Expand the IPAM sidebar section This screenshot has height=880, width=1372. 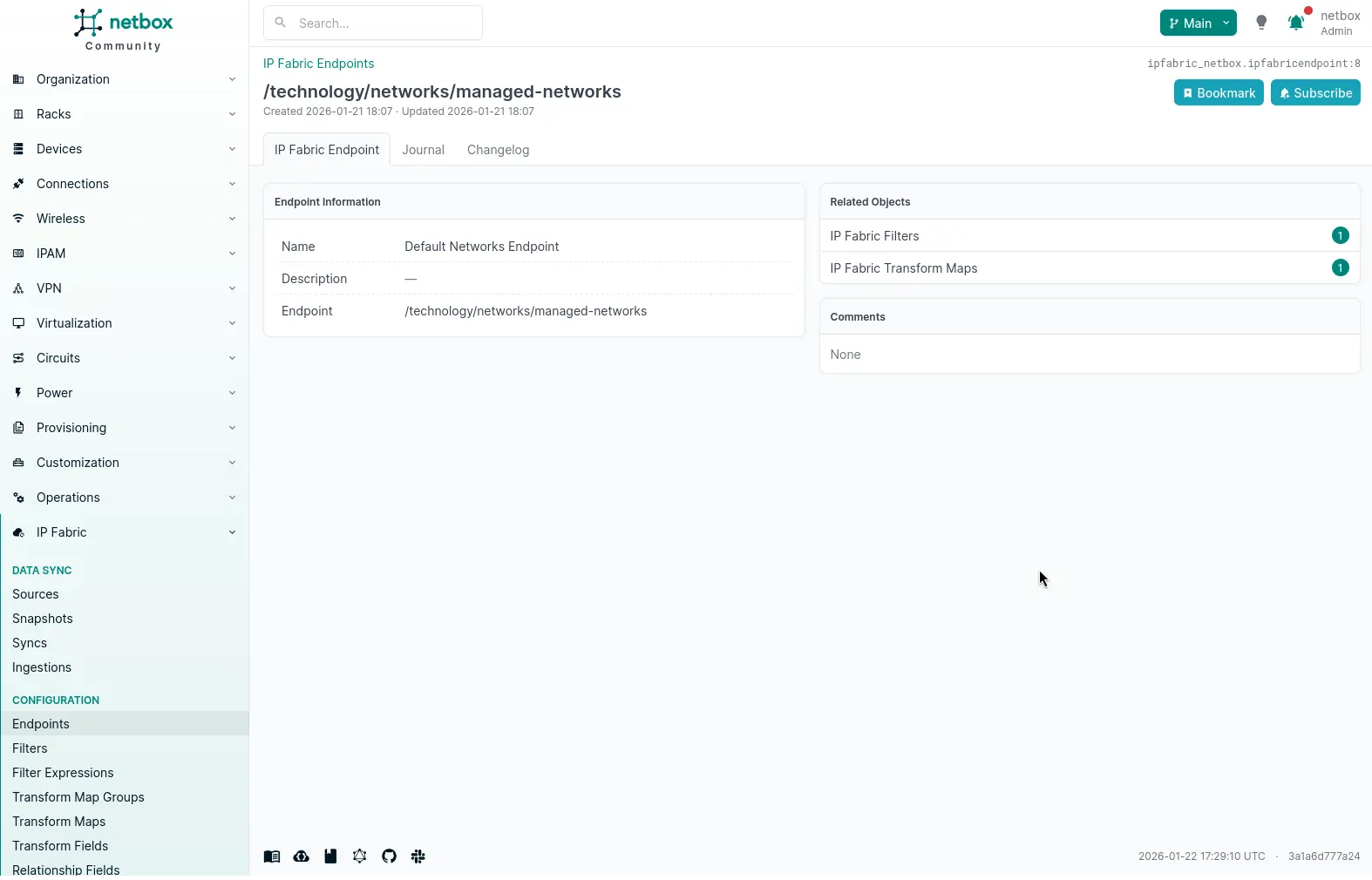pos(124,254)
